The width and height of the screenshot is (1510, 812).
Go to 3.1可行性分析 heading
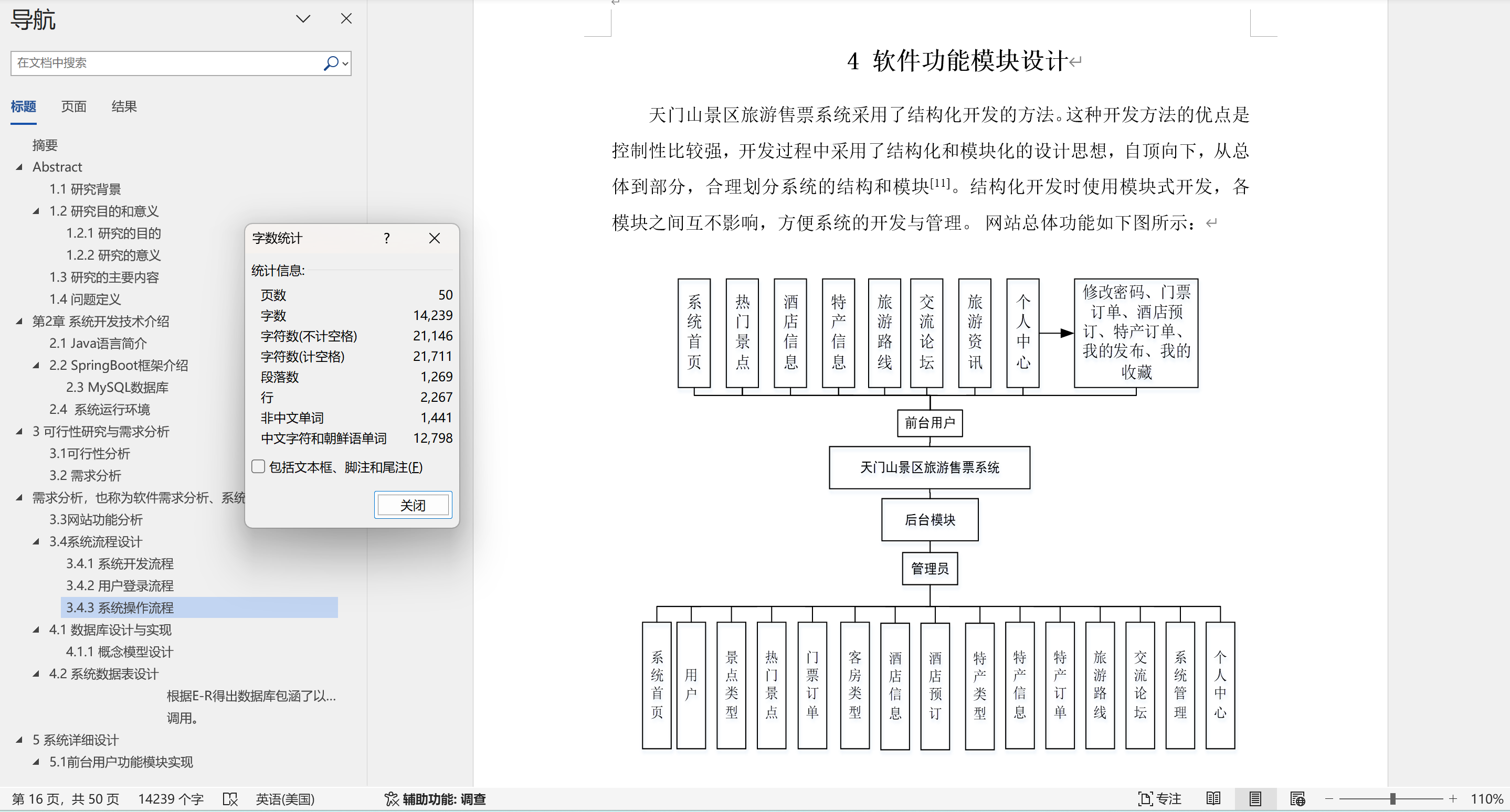tap(90, 453)
